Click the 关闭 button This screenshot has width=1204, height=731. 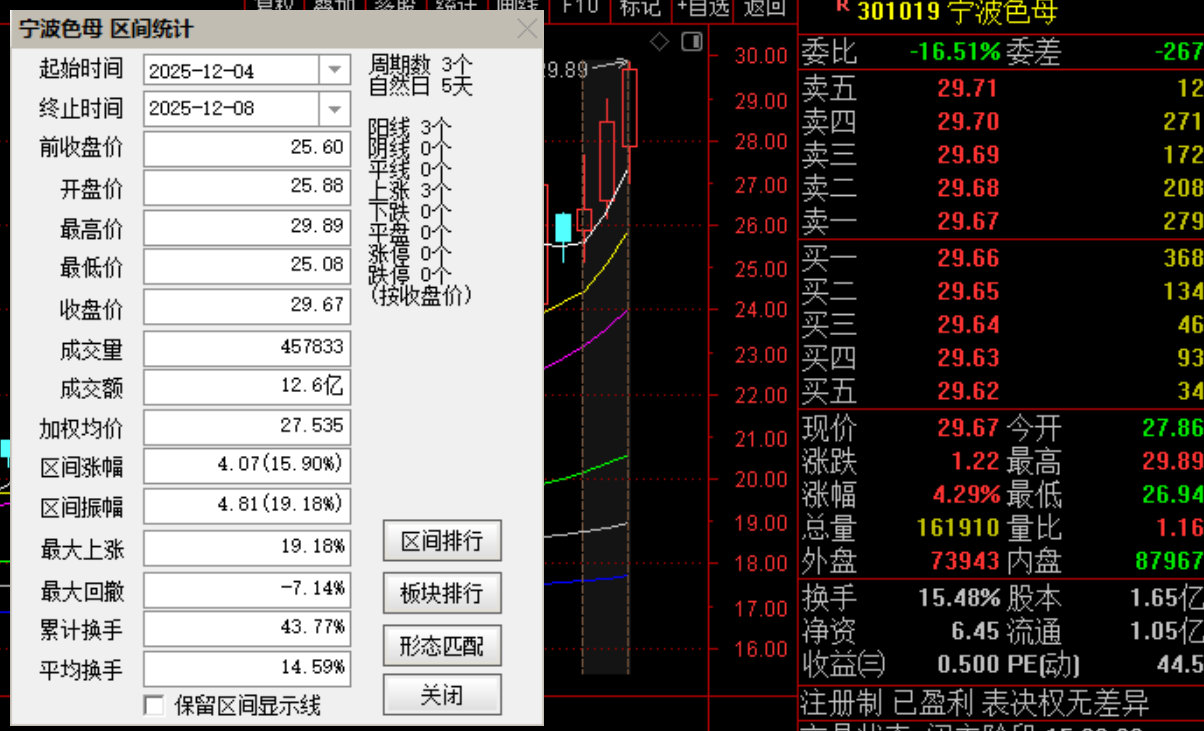pos(442,695)
